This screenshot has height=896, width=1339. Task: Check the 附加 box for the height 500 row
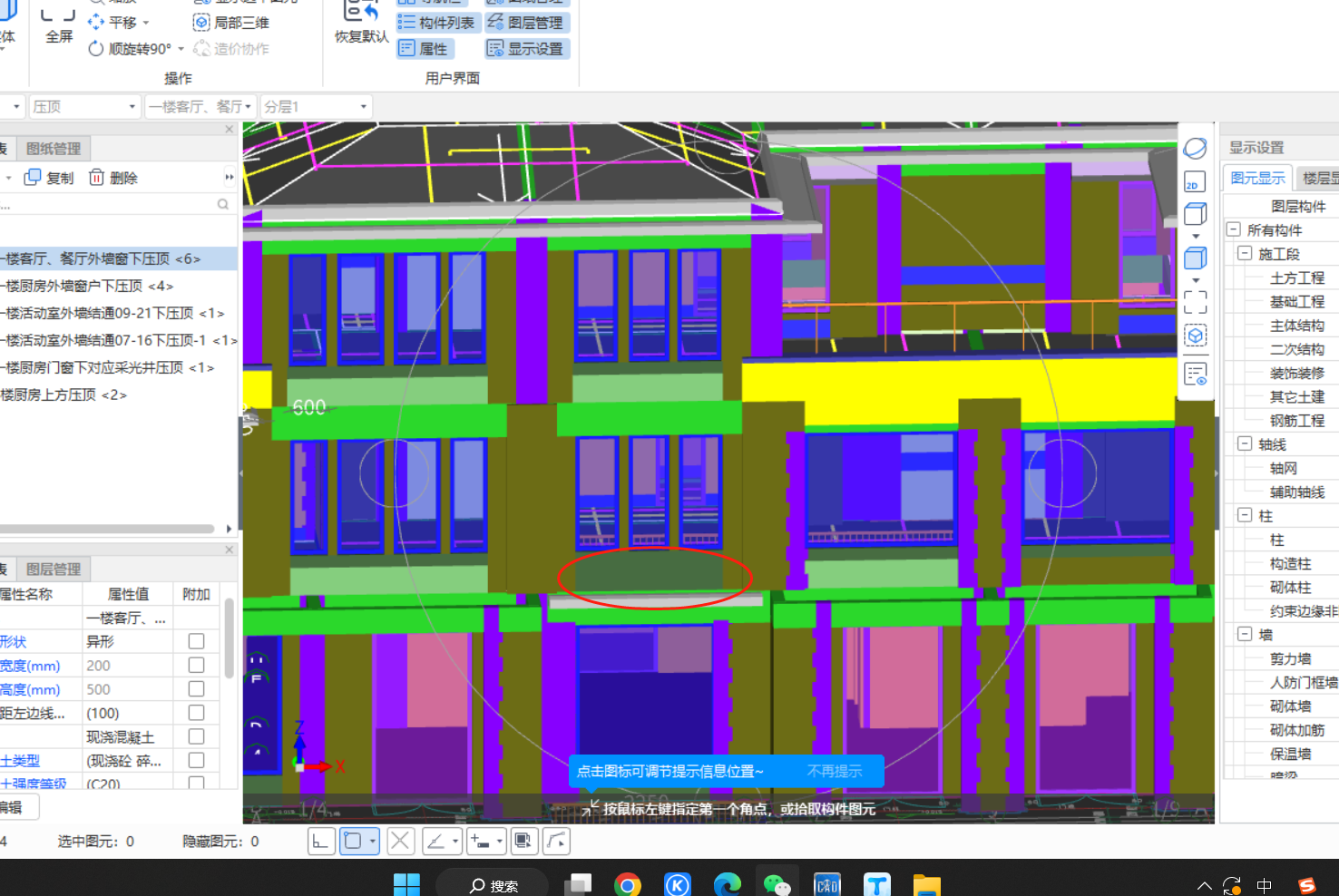click(196, 689)
